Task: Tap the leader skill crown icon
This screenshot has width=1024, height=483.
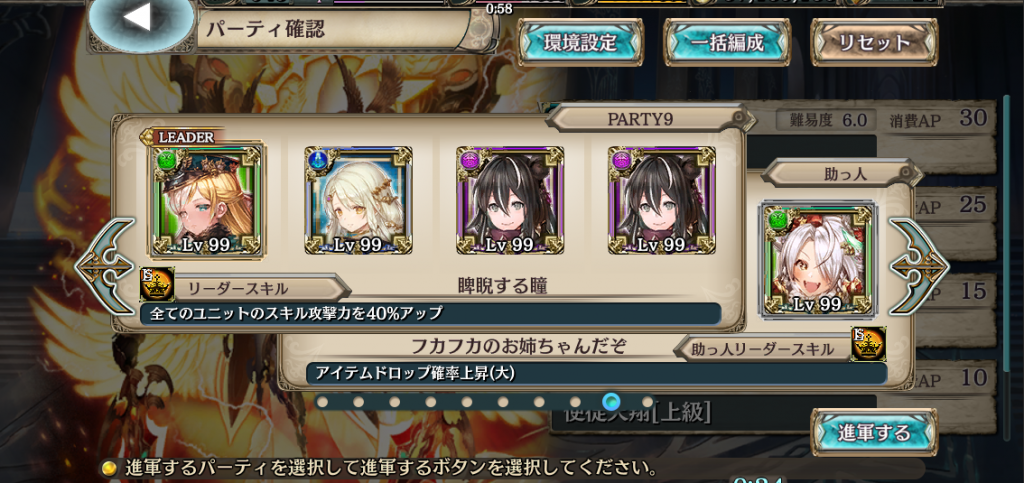Action: [x=157, y=285]
